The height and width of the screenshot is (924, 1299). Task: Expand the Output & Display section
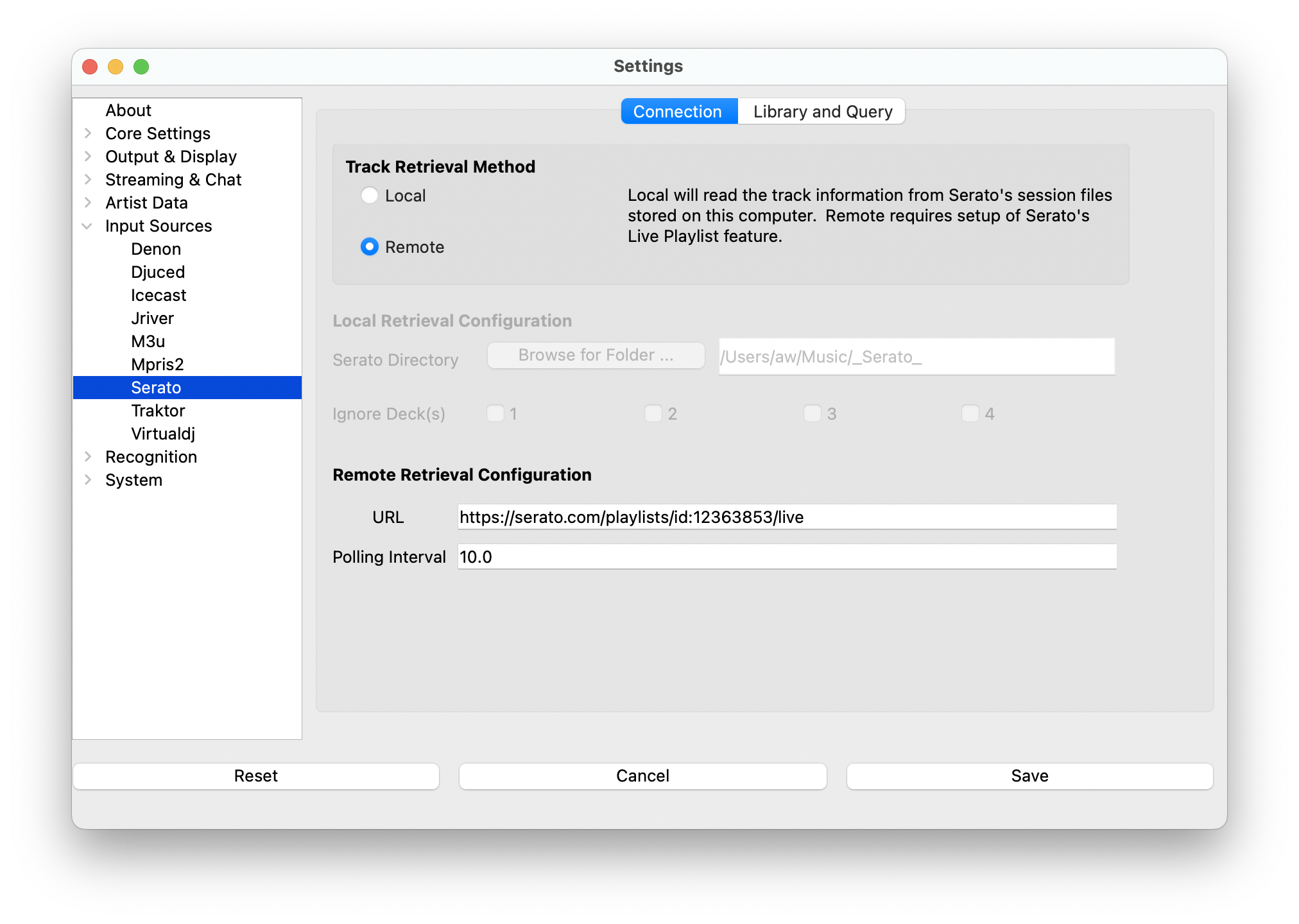point(88,157)
